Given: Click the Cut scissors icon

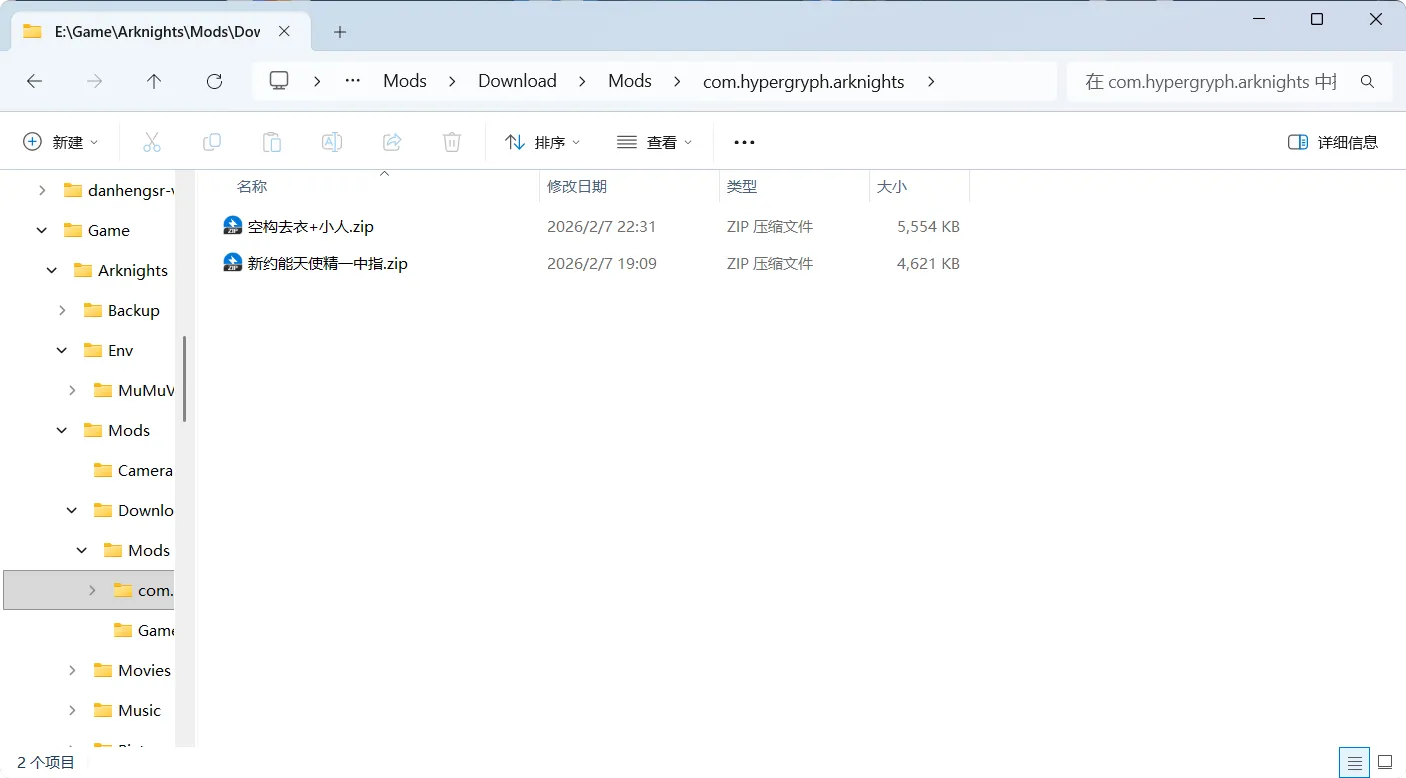Looking at the screenshot, I should [152, 142].
